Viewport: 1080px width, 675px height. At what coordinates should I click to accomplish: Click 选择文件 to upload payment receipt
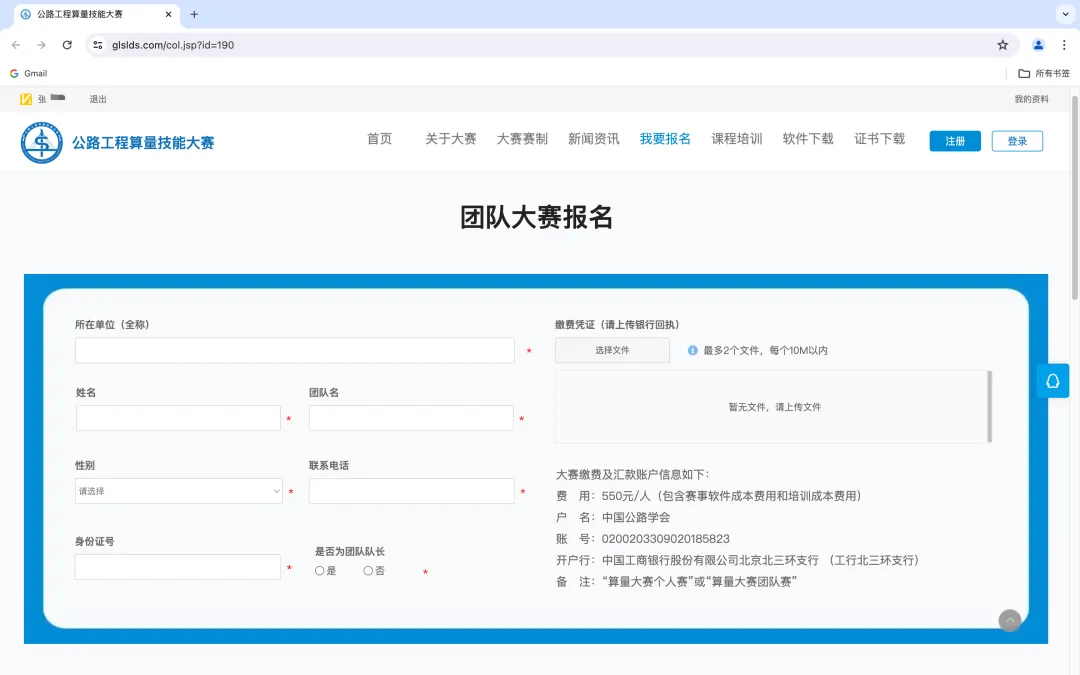pyautogui.click(x=612, y=350)
